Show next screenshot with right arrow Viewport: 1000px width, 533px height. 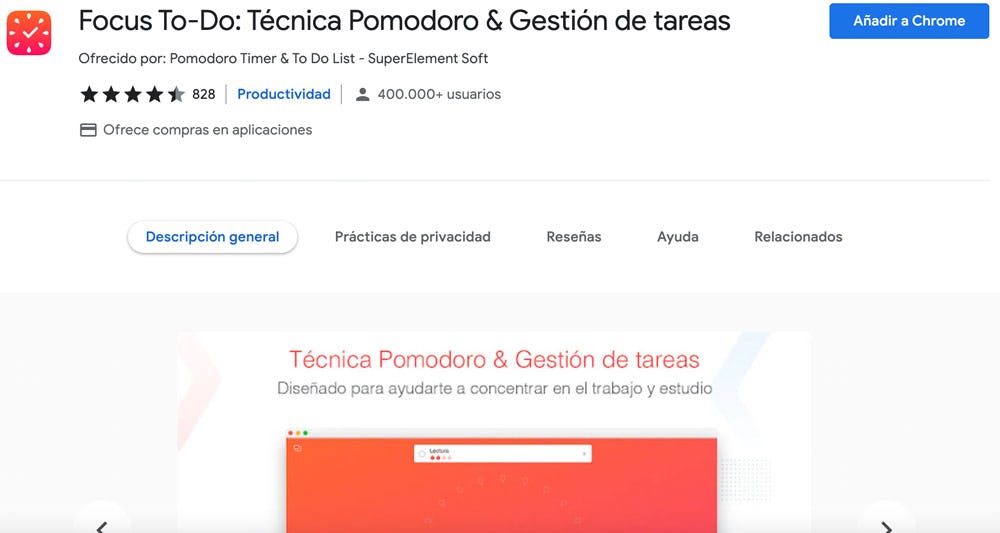click(x=886, y=522)
